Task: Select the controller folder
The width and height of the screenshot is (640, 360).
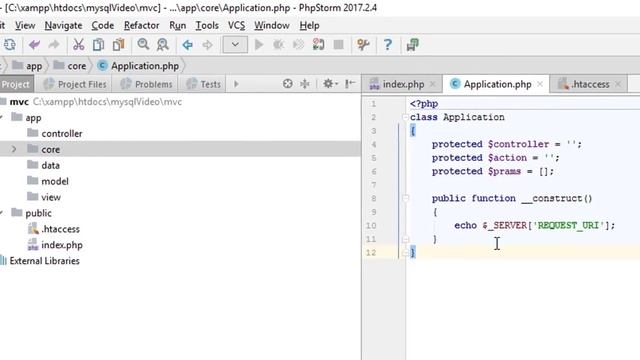Action: point(180,133)
